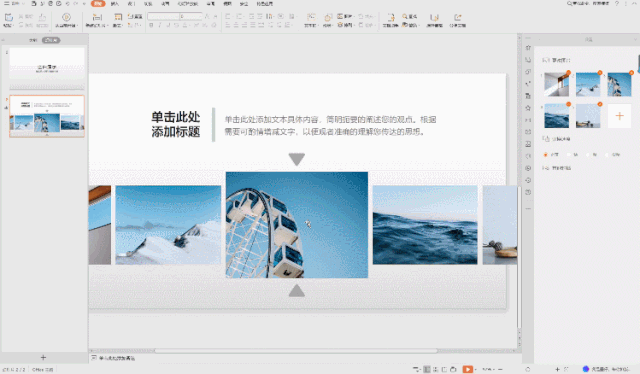Open the side panel title dropdown chevron
Viewport: 640px width, 374px height.
[636, 39]
